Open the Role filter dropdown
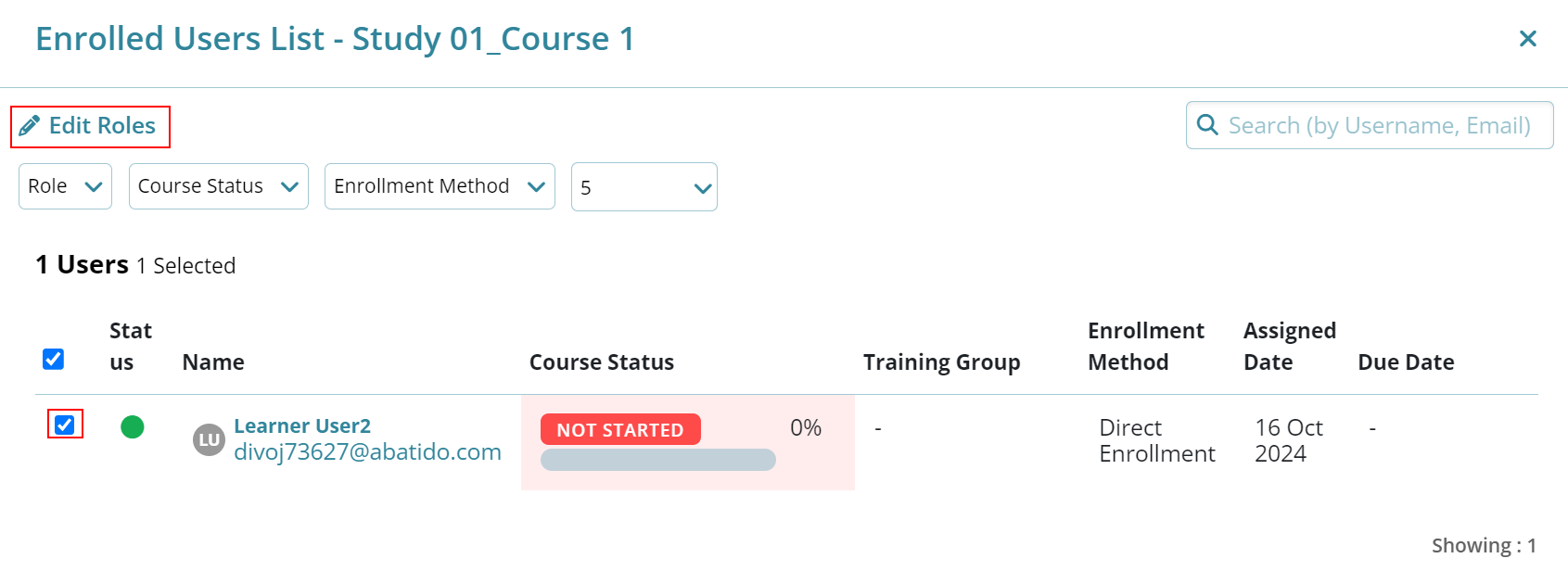The height and width of the screenshot is (571, 1568). point(65,186)
